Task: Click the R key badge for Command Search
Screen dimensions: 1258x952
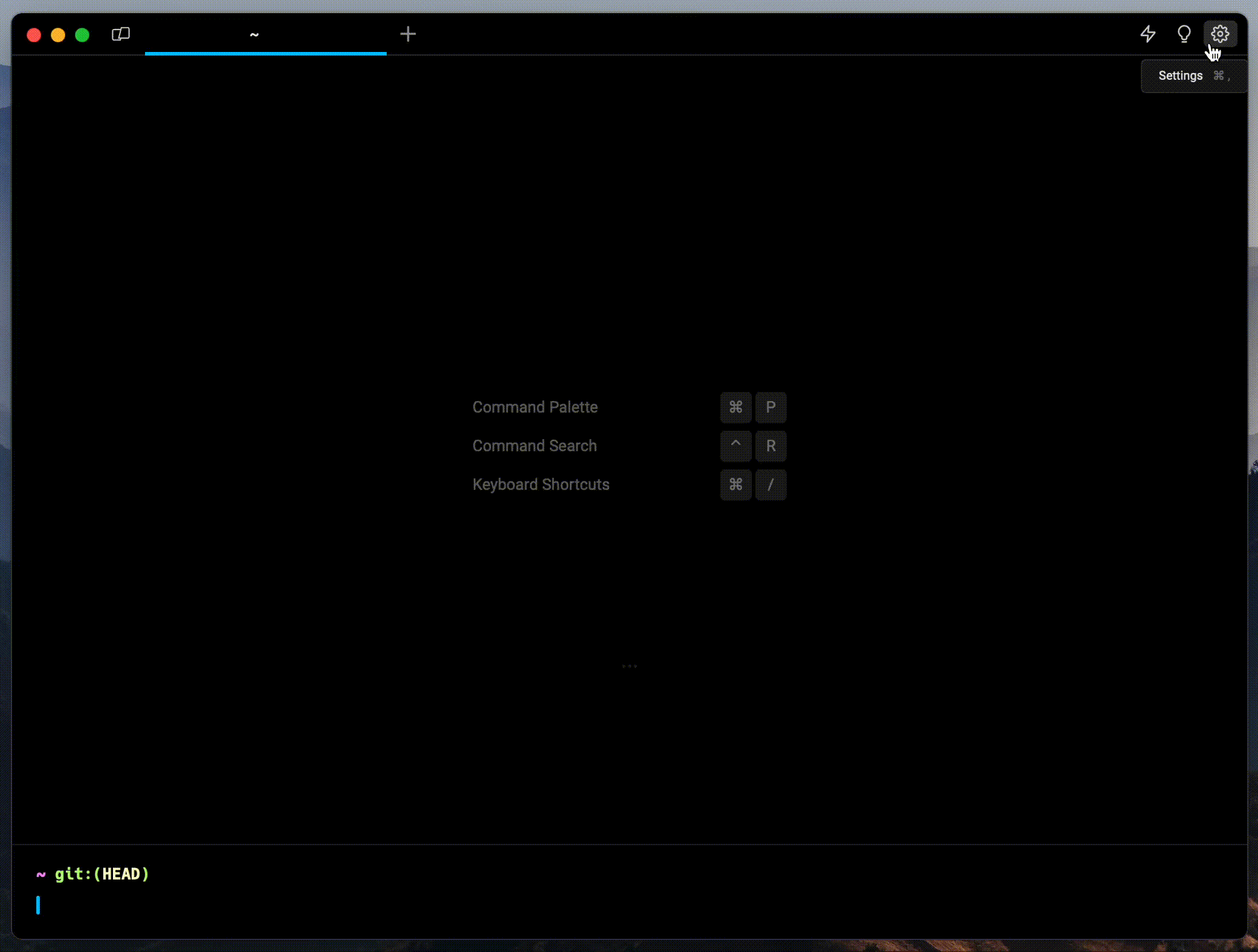Action: point(770,446)
